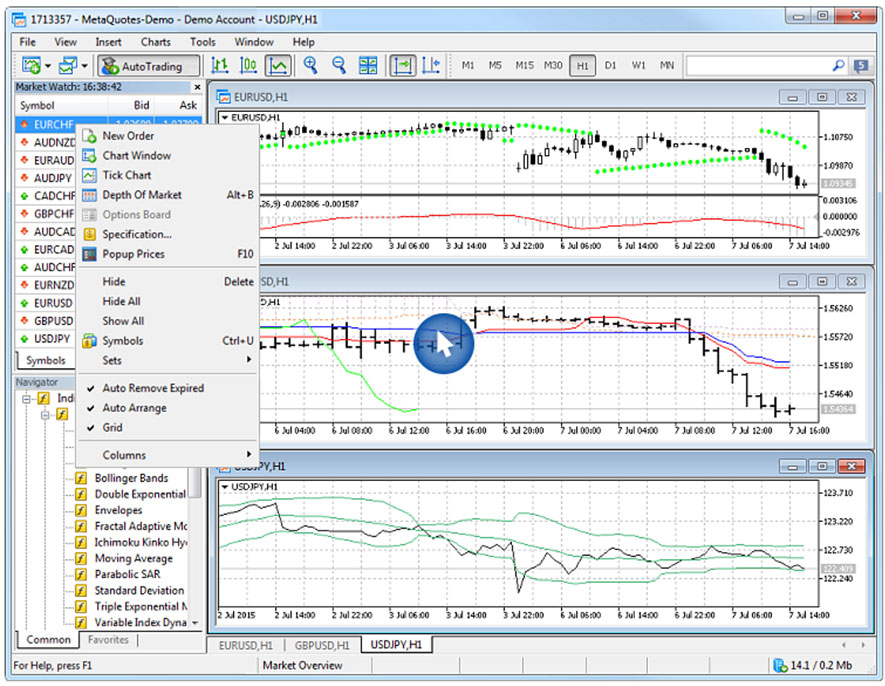Image resolution: width=885 pixels, height=686 pixels.
Task: Choose Show All in the context menu
Action: pyautogui.click(x=168, y=321)
